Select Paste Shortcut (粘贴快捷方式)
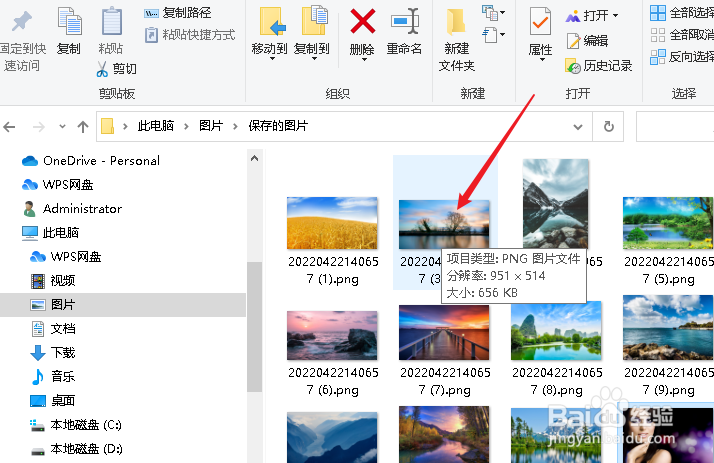Image resolution: width=714 pixels, height=463 pixels. (190, 35)
